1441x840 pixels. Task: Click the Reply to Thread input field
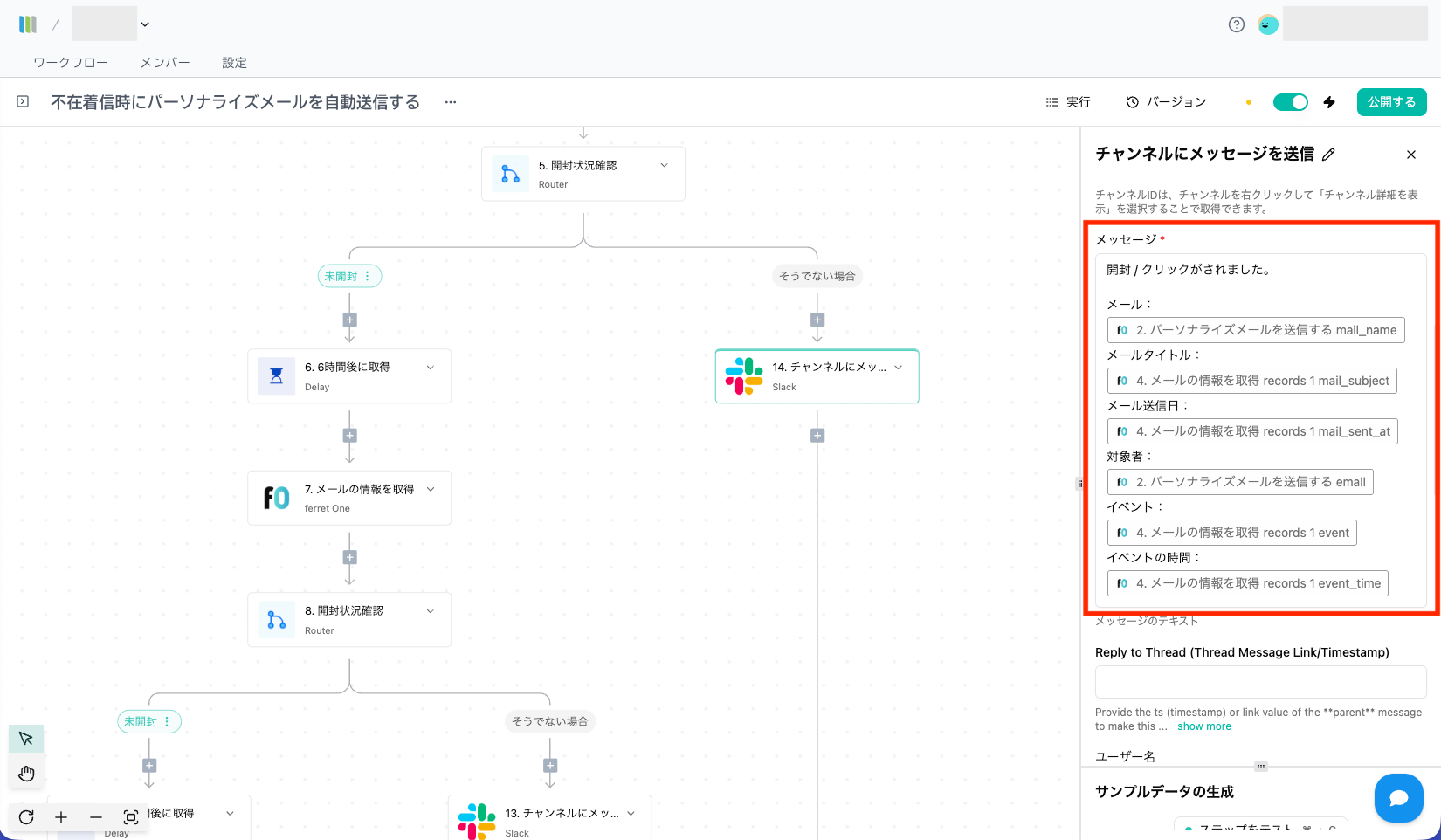tap(1260, 682)
